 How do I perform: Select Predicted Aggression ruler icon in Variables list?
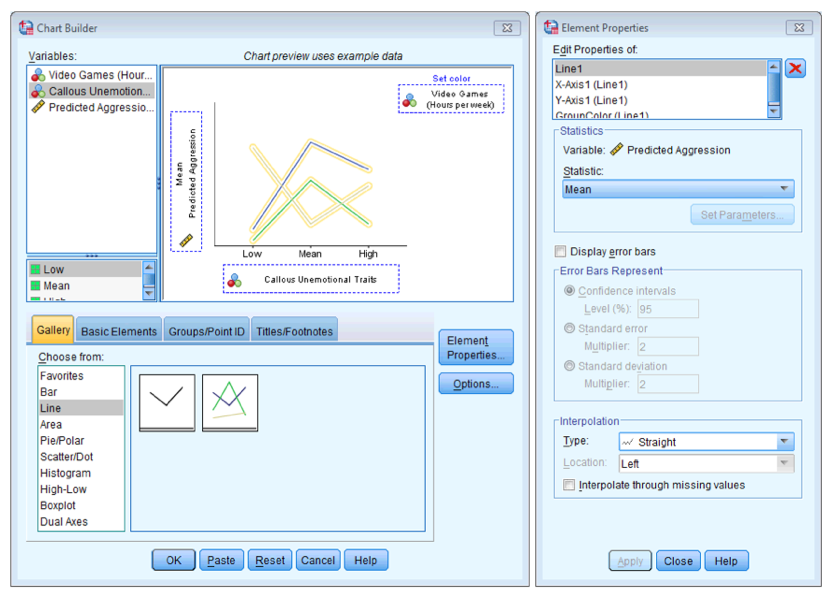38,107
